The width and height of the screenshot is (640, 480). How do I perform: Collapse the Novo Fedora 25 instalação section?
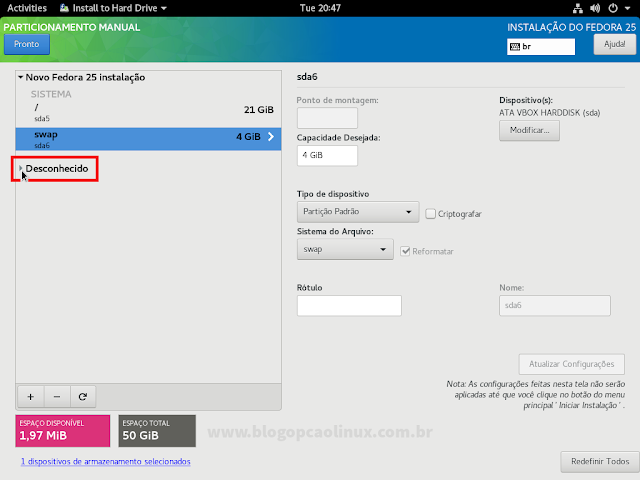(x=20, y=77)
